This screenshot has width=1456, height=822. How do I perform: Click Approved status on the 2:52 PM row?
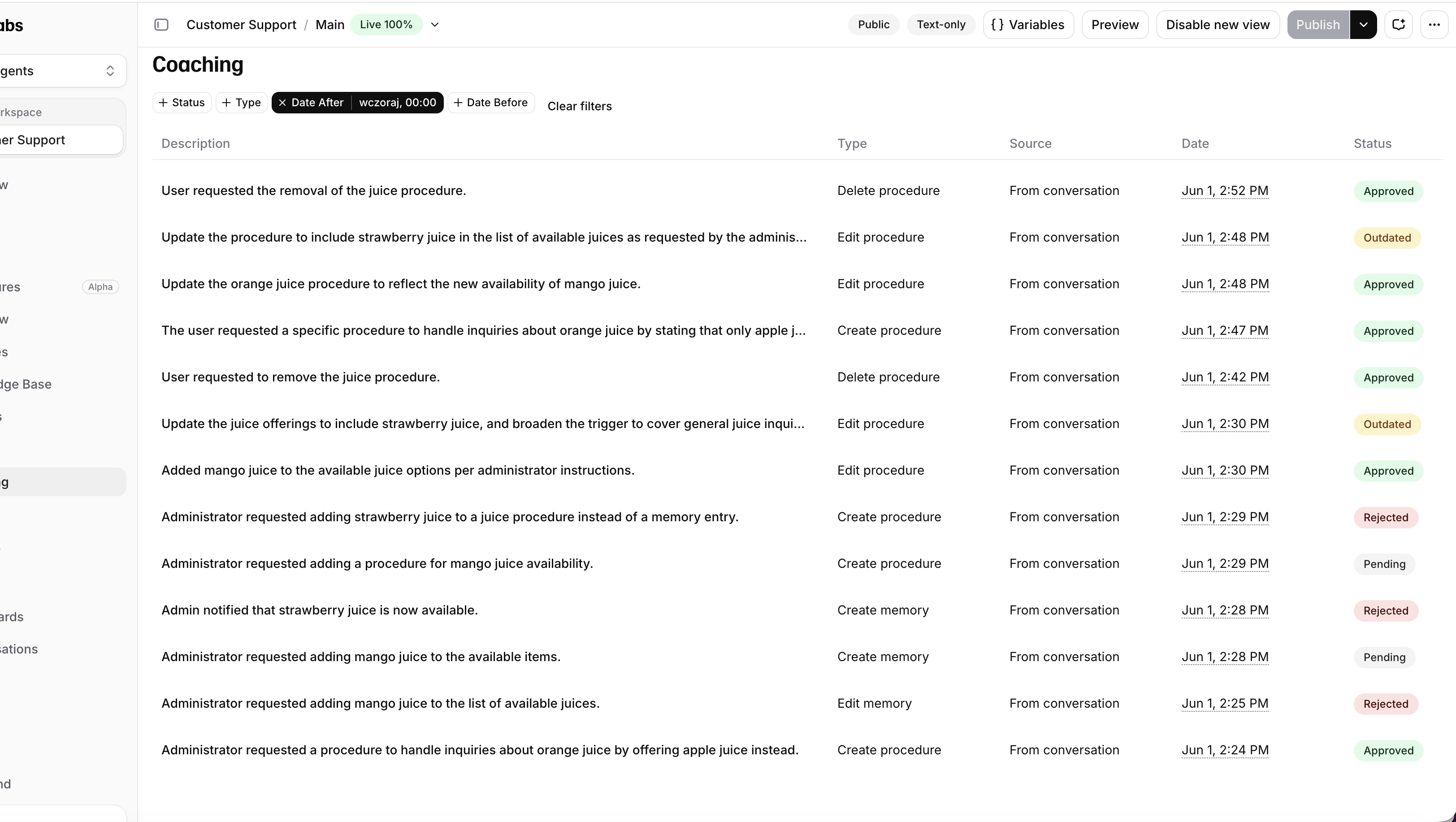(x=1388, y=191)
